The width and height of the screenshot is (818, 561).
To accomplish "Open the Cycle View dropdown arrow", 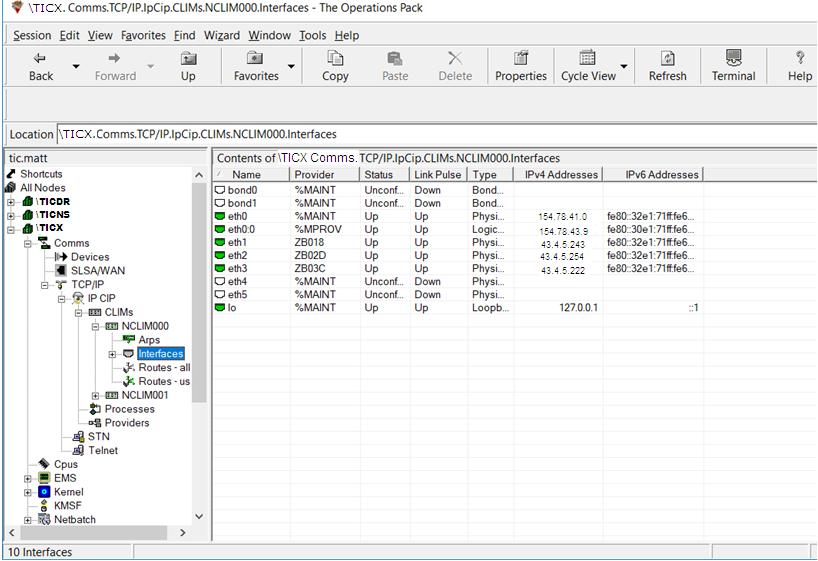I will click(x=624, y=67).
